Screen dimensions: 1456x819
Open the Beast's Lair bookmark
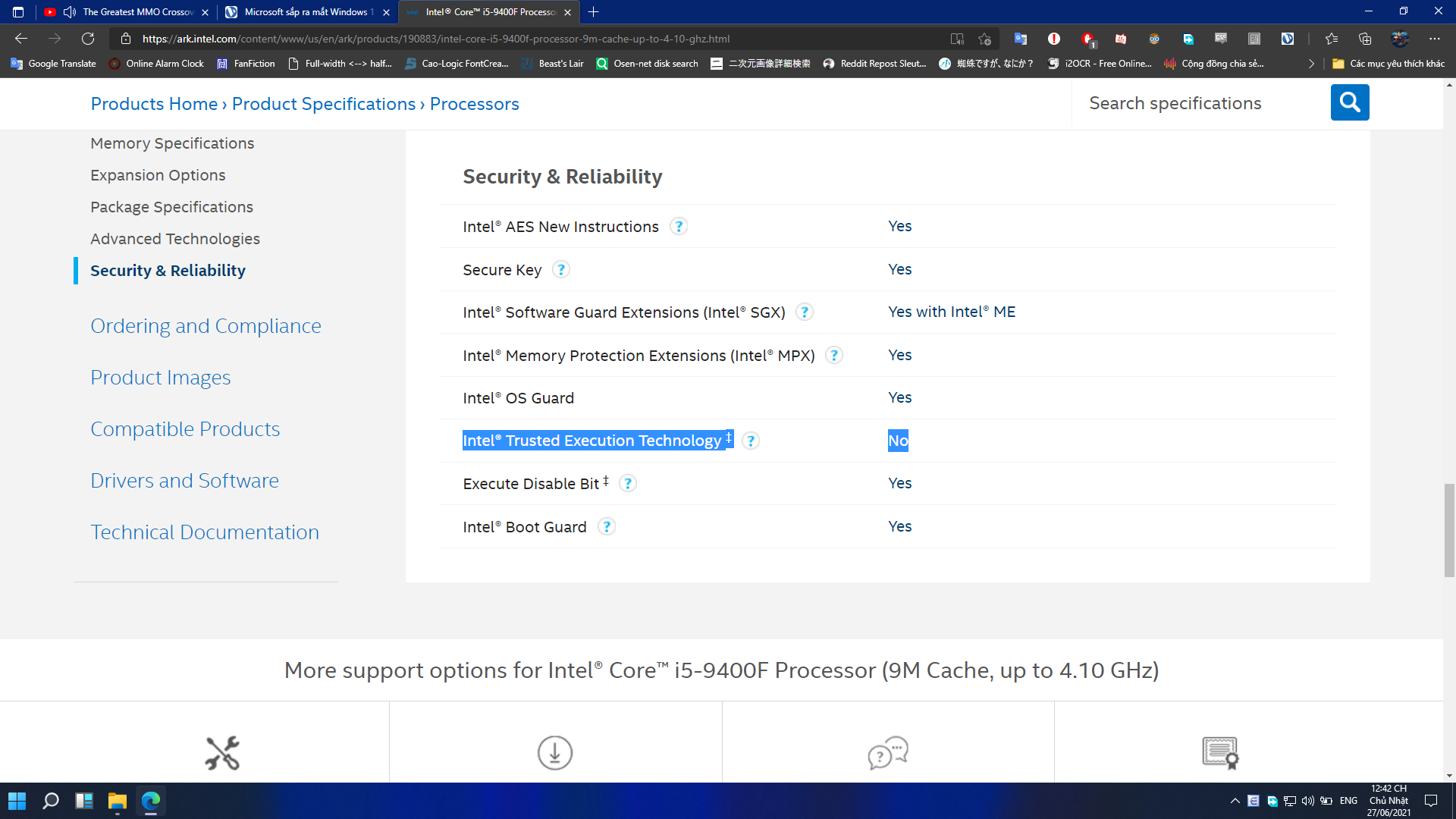click(x=552, y=64)
